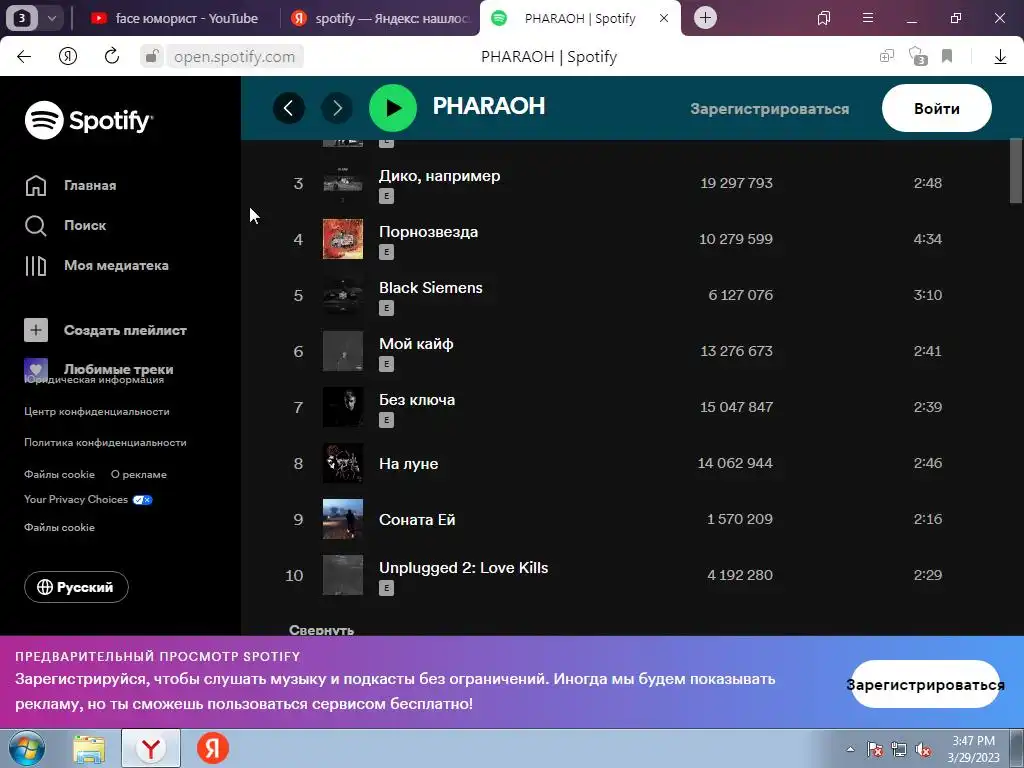Open Любимые треки heart icon

(x=36, y=368)
